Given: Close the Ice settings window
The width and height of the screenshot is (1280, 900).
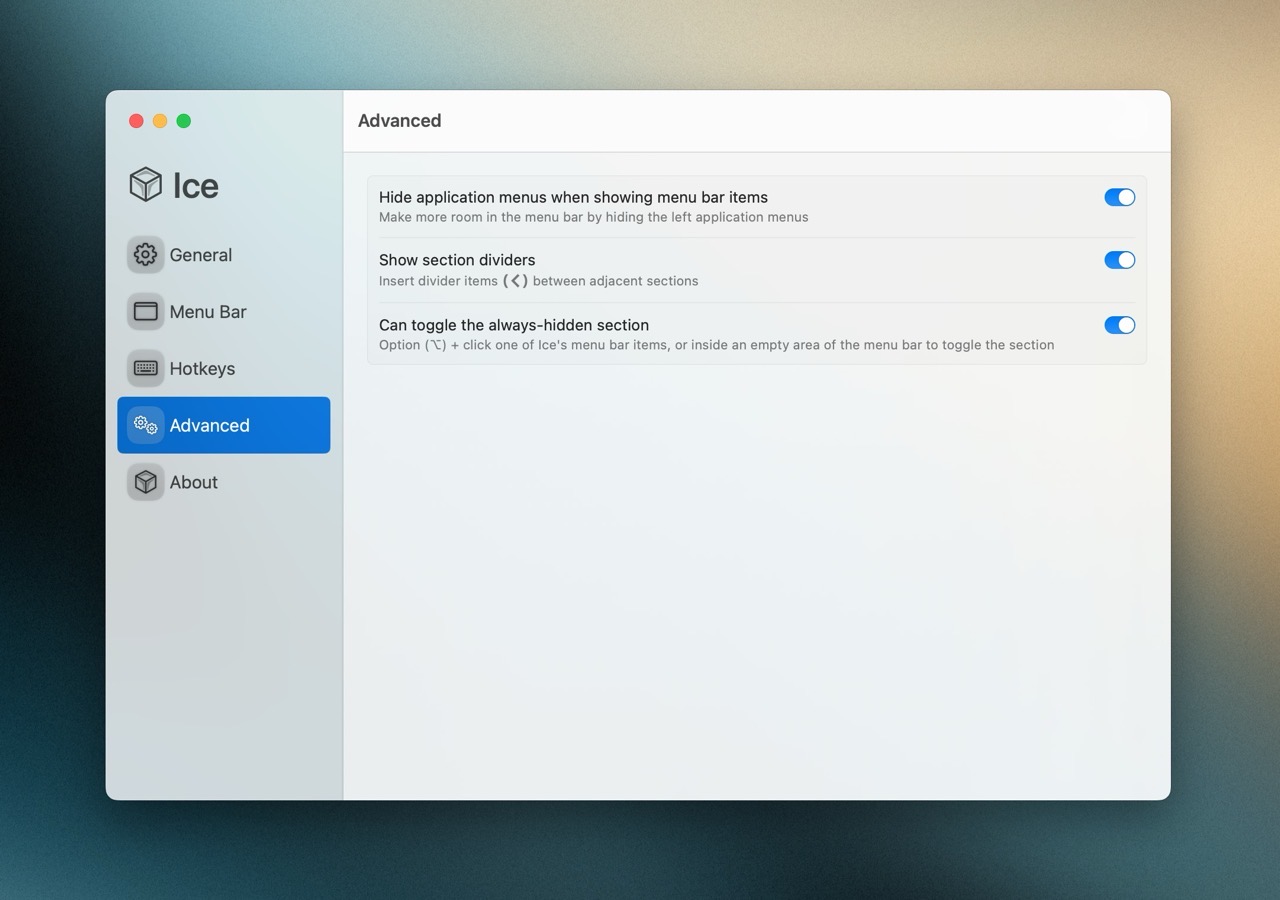Looking at the screenshot, I should point(136,121).
